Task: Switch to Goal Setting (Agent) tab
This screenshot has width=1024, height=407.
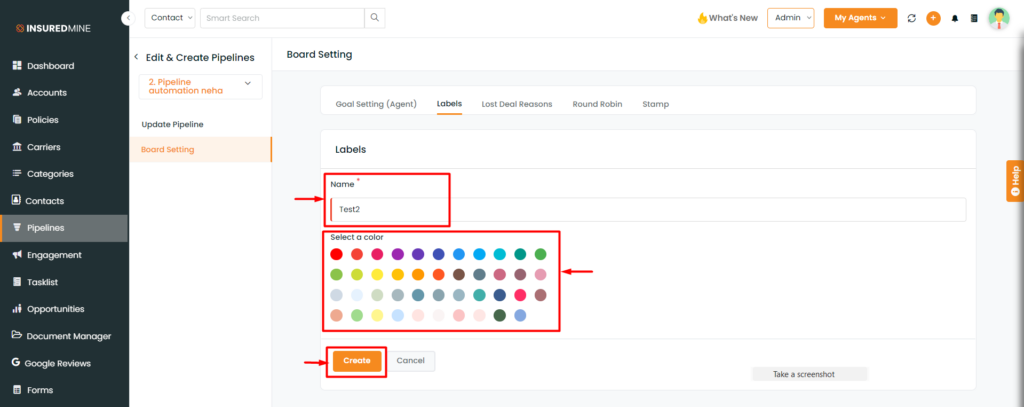Action: point(376,104)
